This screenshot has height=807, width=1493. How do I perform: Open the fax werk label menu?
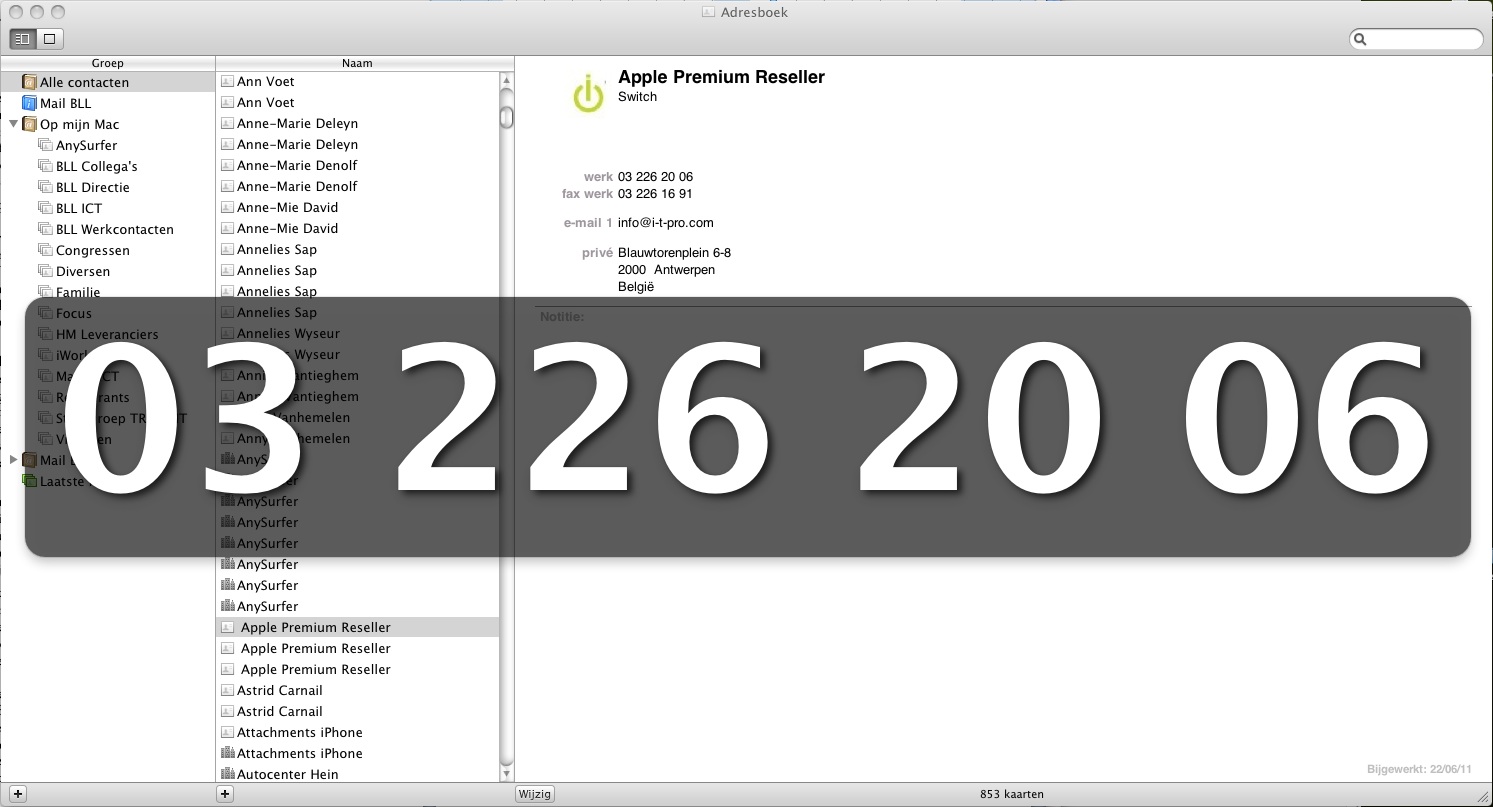coord(587,194)
